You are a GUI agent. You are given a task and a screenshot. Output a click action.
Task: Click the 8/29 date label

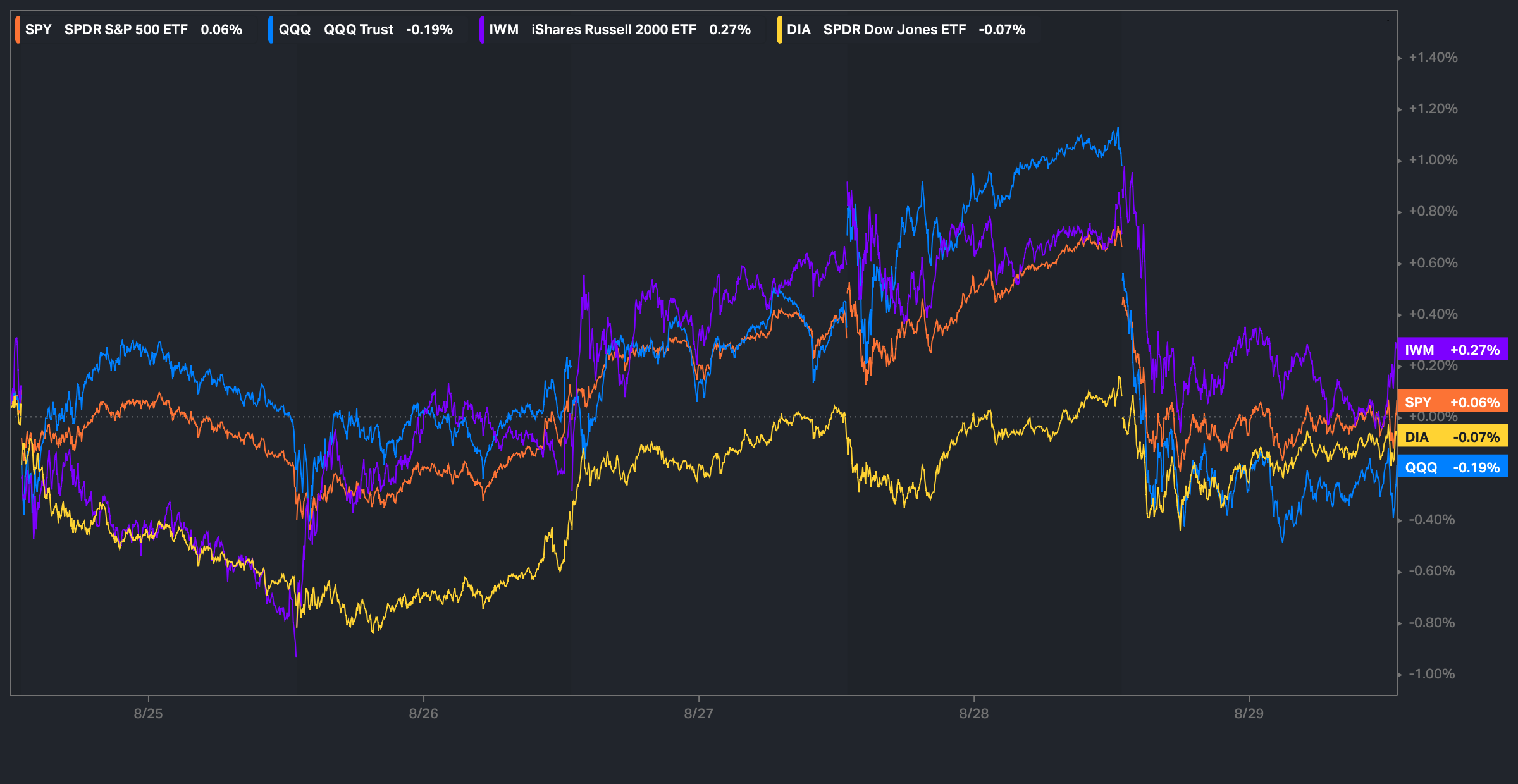(1249, 714)
